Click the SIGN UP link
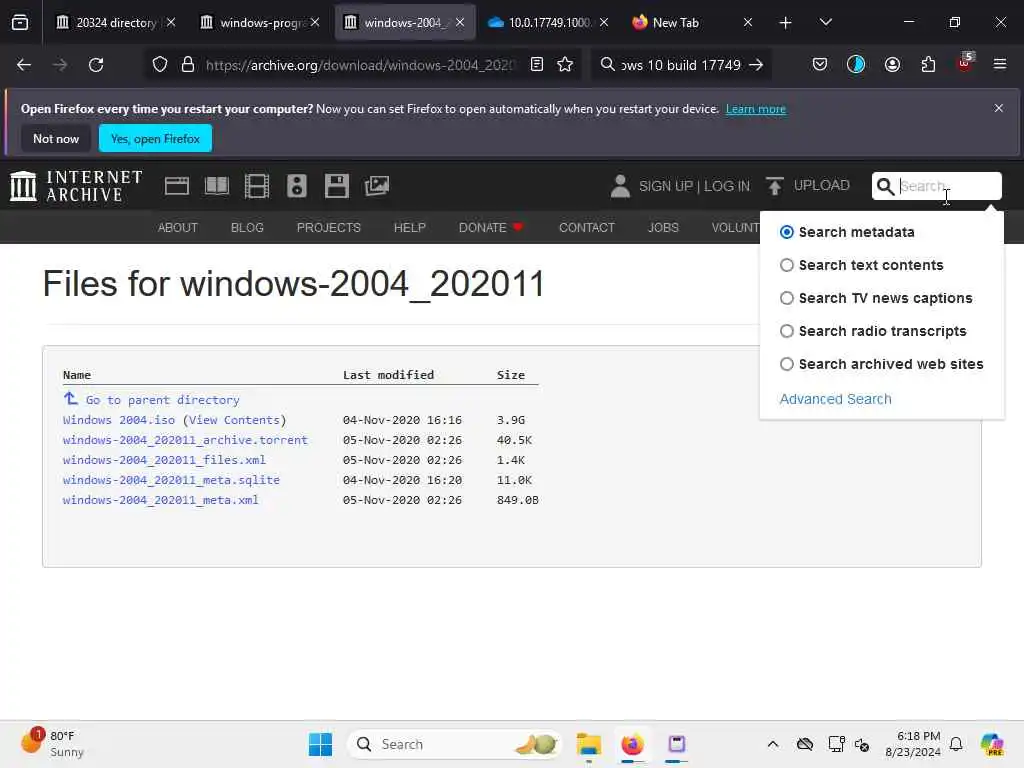1024x768 pixels. click(665, 186)
